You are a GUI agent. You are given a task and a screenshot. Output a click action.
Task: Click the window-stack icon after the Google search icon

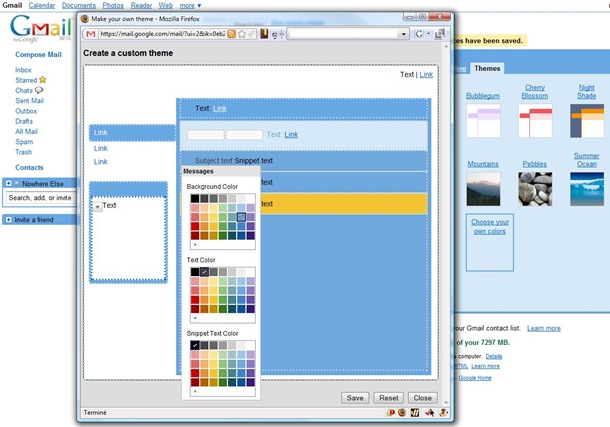tap(440, 34)
